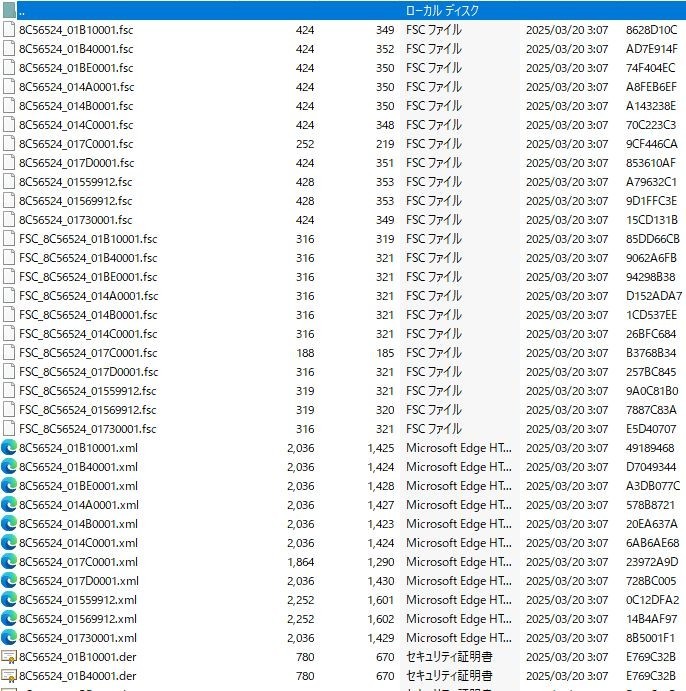Select file icon of 8C56524_01B10001.fsc

point(9,30)
